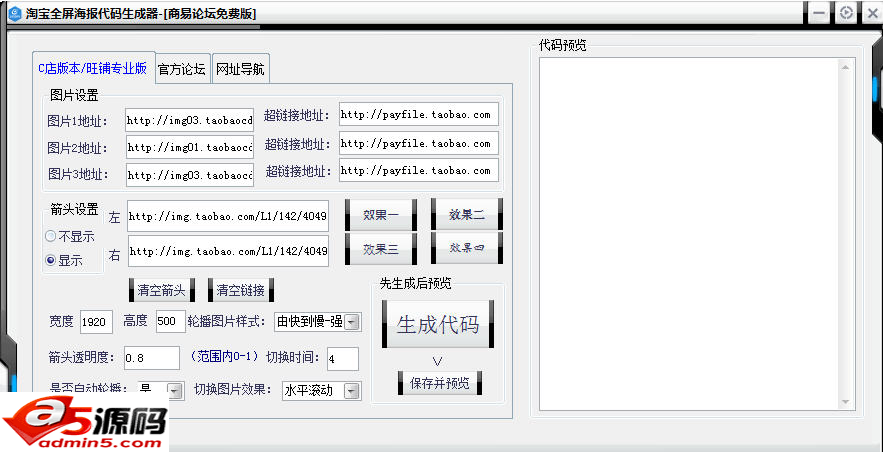Viewport: 883px width, 452px height.
Task: Click the 生成代码 button
Action: point(438,324)
